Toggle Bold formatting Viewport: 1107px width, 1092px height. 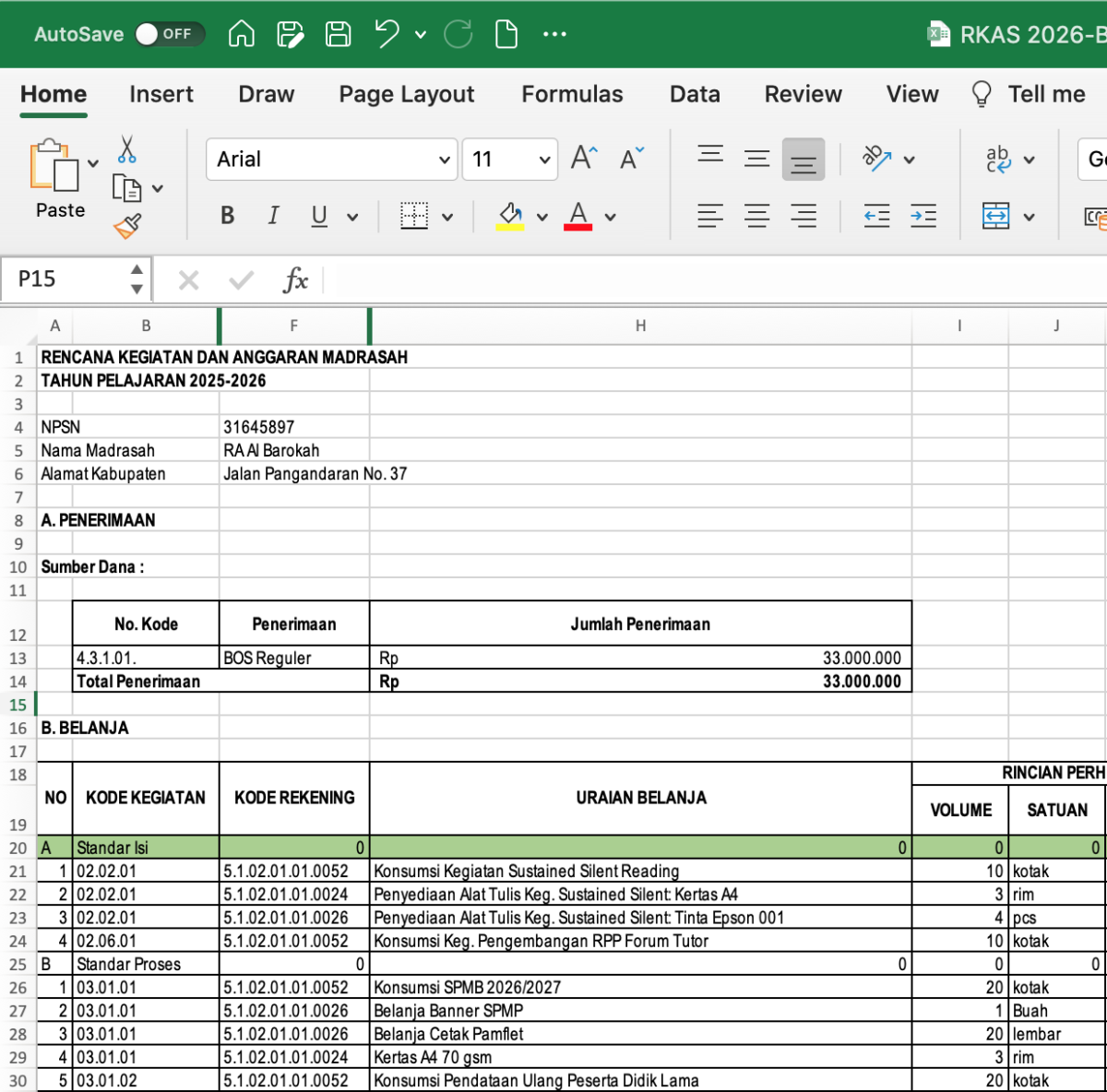[x=227, y=216]
